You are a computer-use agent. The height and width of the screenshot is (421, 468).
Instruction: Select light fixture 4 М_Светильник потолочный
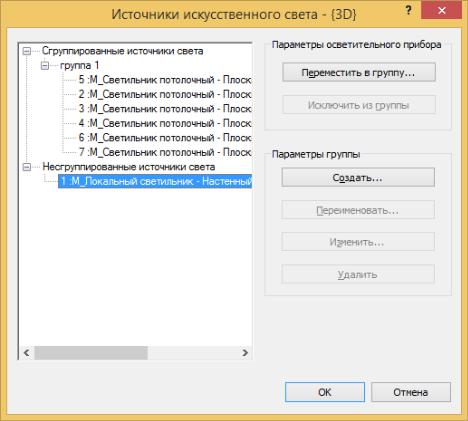coord(165,123)
